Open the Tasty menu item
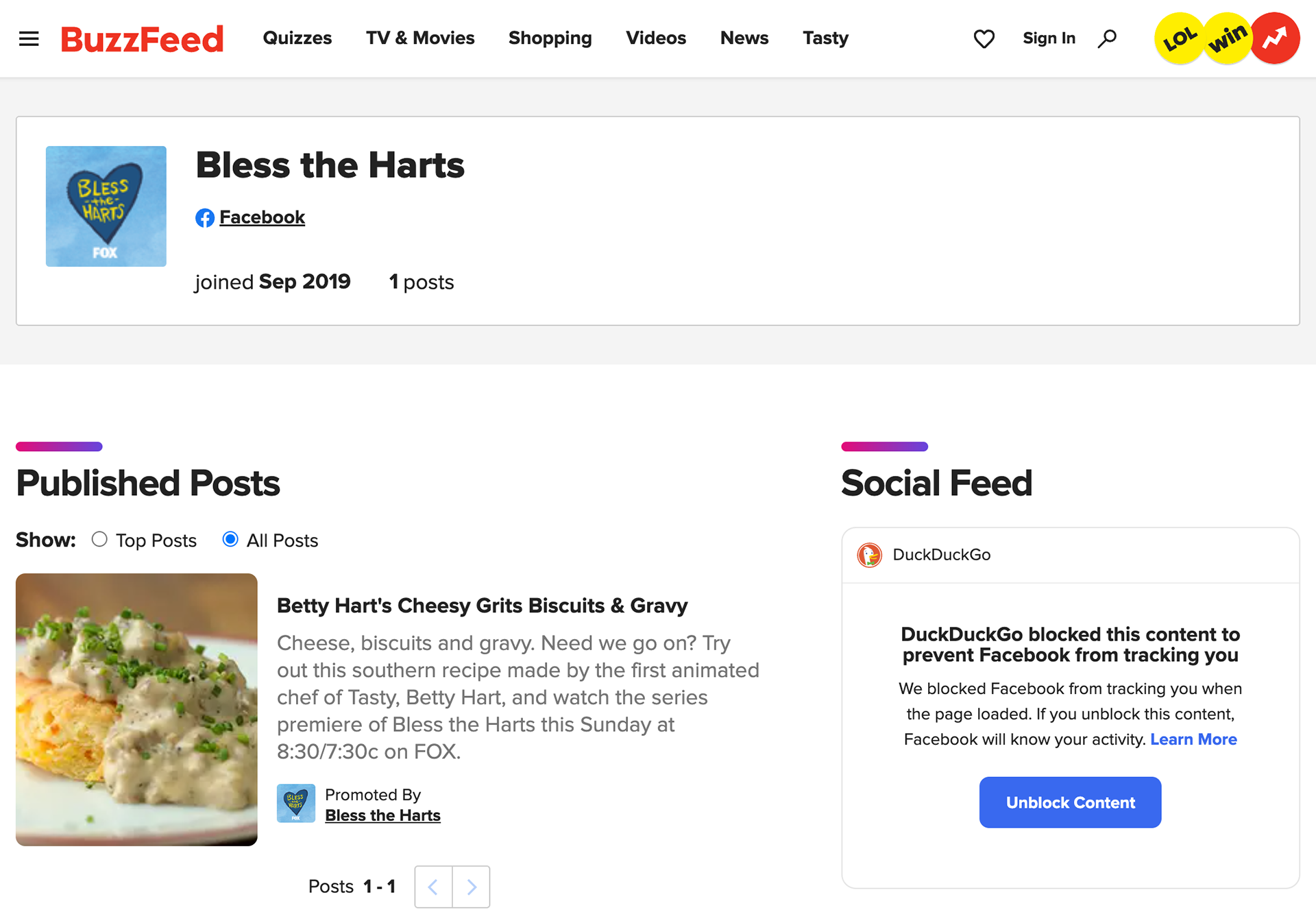Screen dimensions: 1316x921 [x=825, y=38]
